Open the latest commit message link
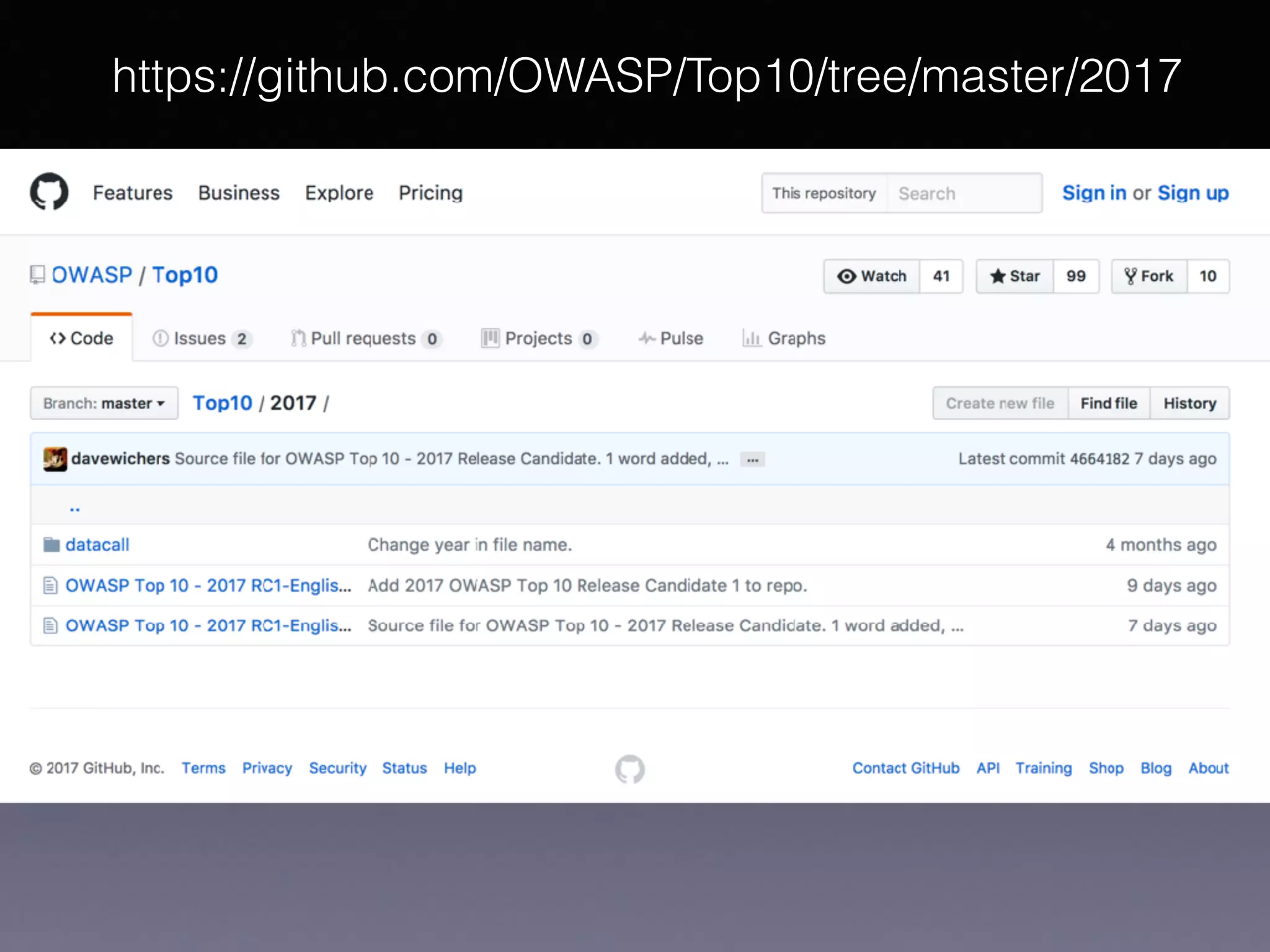Viewport: 1270px width, 952px height. (451, 459)
